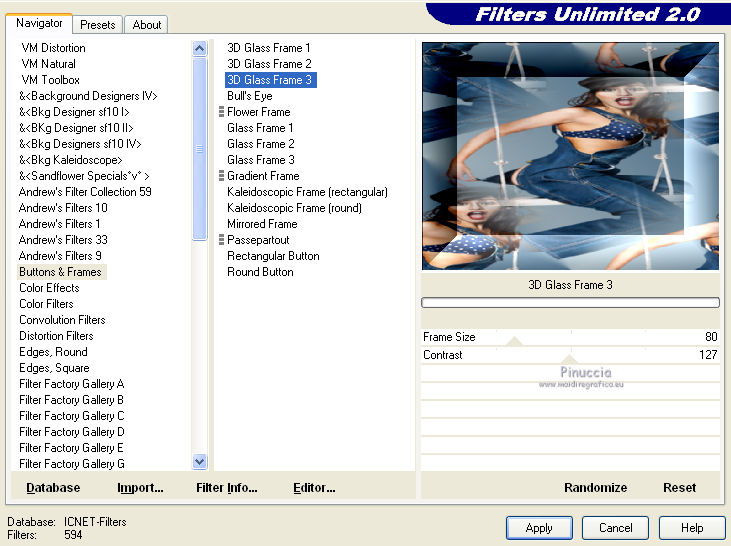Select Filter Factory Gallery C
731x546 pixels.
coord(71,415)
